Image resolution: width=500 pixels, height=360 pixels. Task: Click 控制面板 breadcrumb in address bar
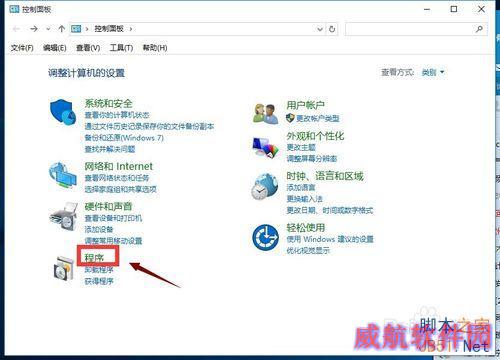pyautogui.click(x=109, y=29)
